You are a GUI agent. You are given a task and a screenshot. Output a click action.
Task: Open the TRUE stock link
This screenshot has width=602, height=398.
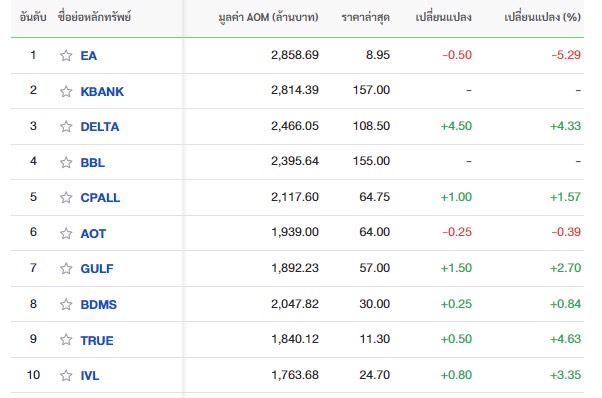(x=97, y=340)
